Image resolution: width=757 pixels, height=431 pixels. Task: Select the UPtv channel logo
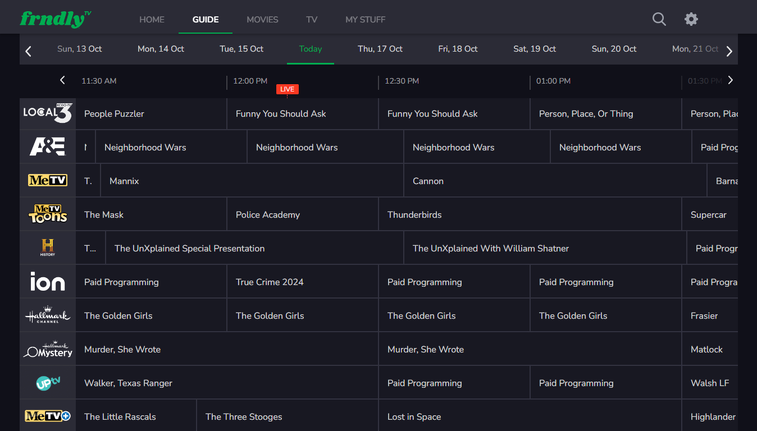pyautogui.click(x=48, y=383)
